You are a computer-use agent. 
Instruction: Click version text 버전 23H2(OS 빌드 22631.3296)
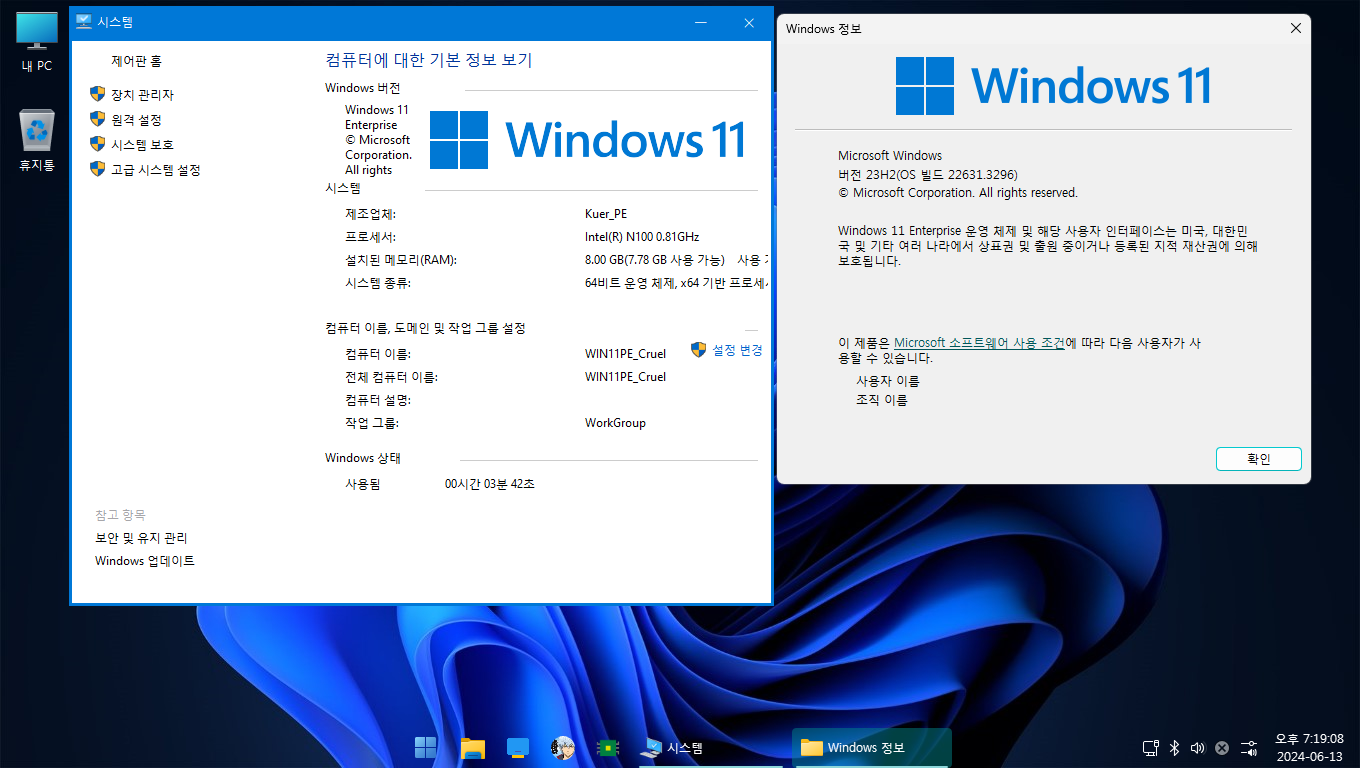coord(928,174)
